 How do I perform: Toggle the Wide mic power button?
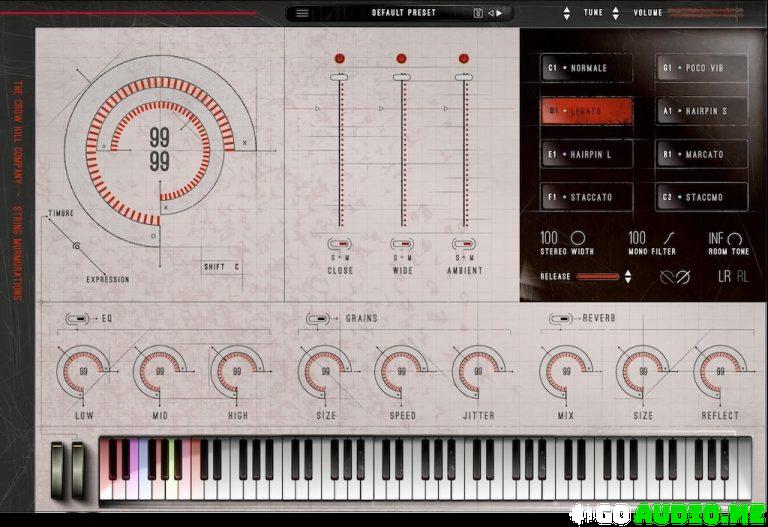pyautogui.click(x=401, y=59)
